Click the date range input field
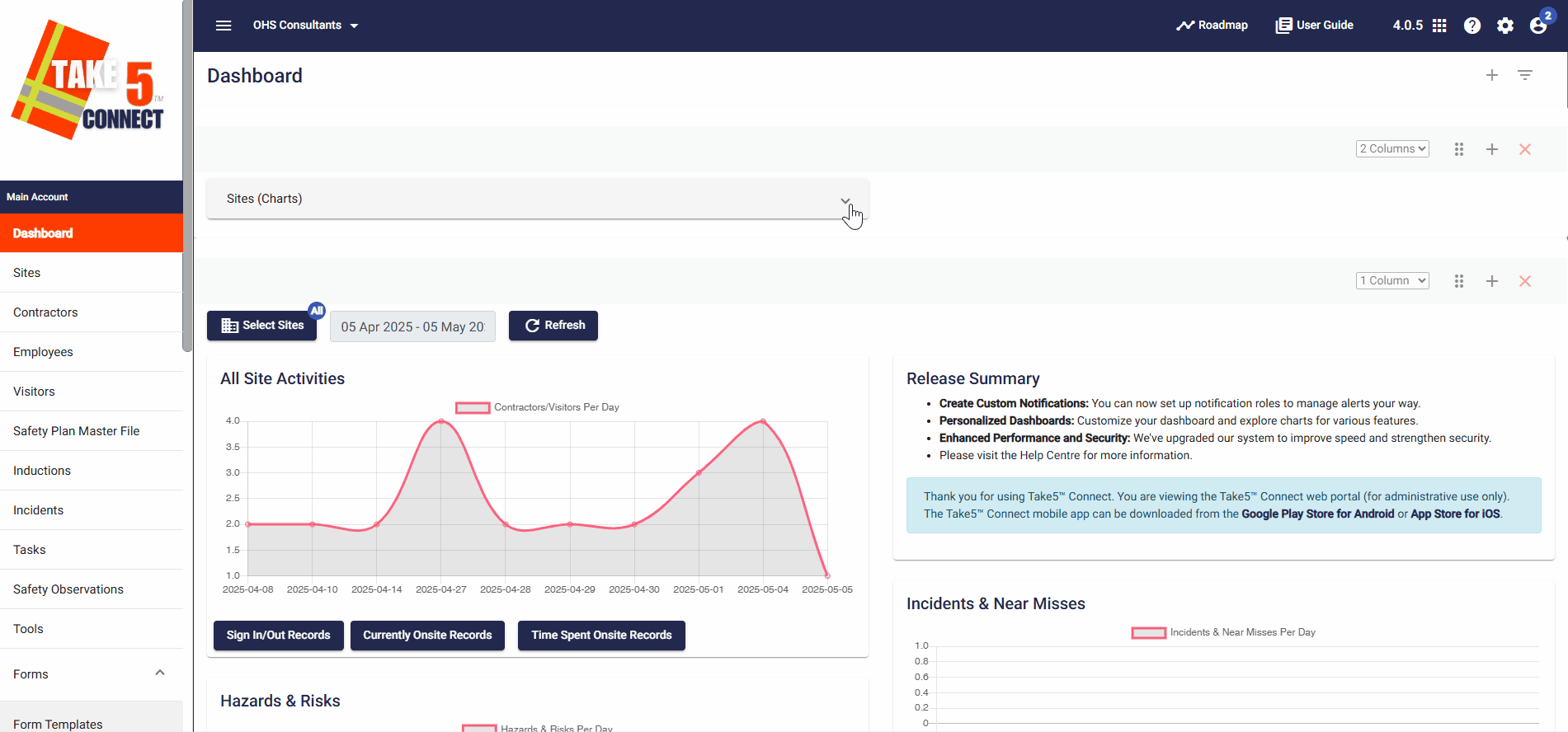1568x732 pixels. [x=412, y=326]
